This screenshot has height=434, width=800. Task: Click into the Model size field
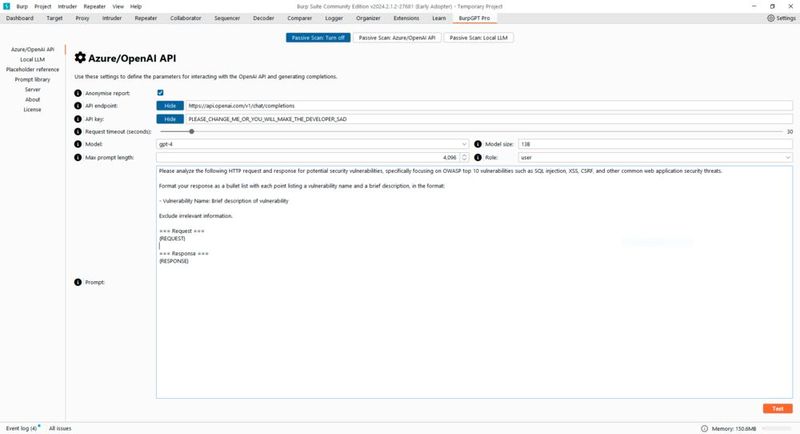coord(655,144)
